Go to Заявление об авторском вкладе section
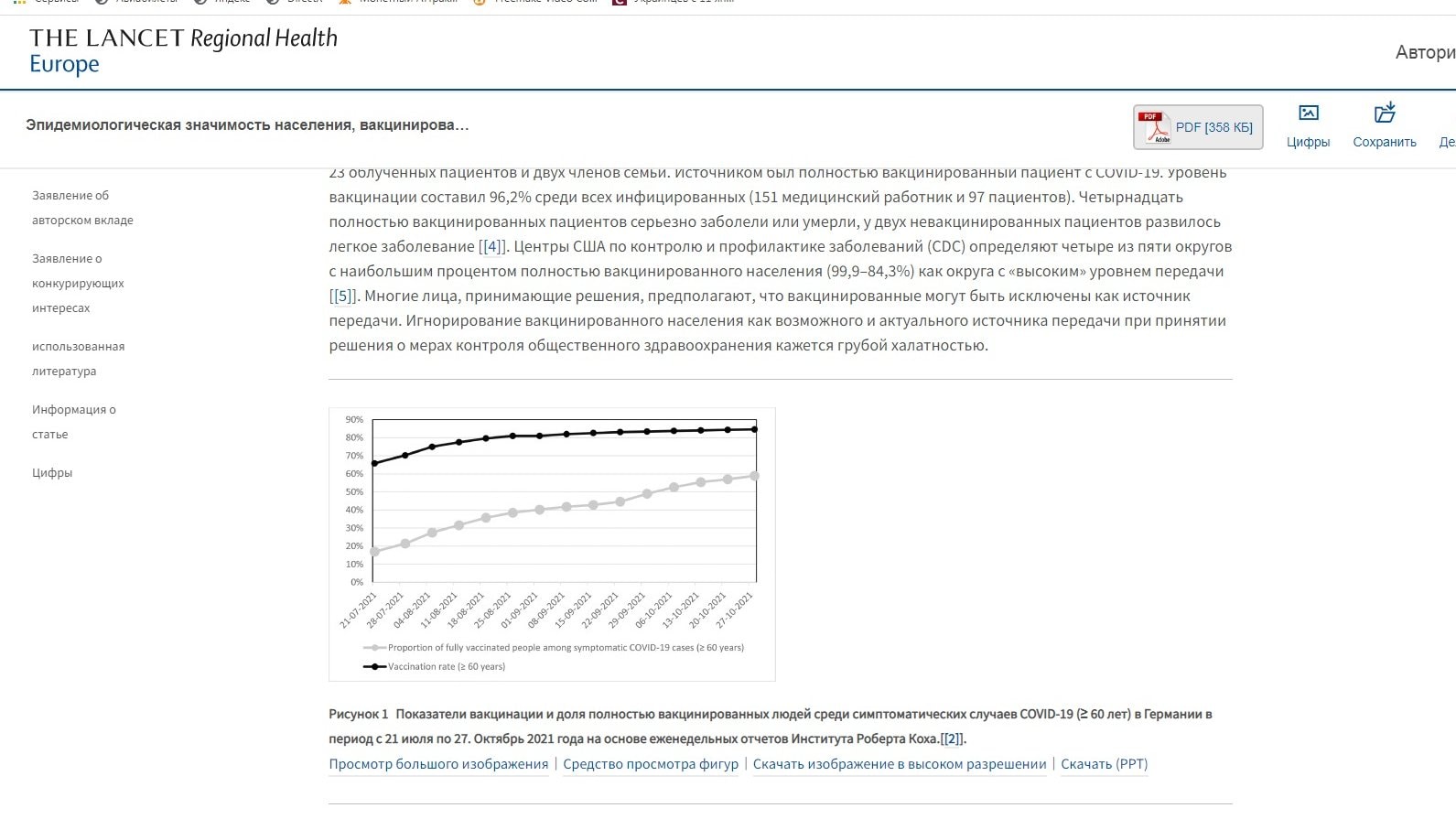1456x819 pixels. (82, 208)
